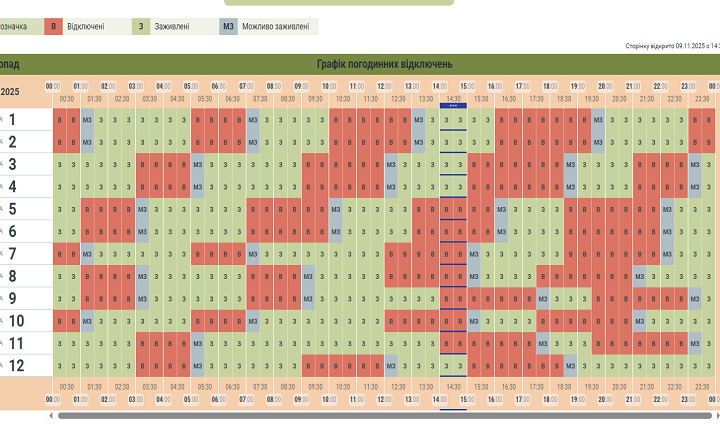This screenshot has width=720, height=430.
Task: Click the small icon beside queue 1
Action: [x=1, y=120]
